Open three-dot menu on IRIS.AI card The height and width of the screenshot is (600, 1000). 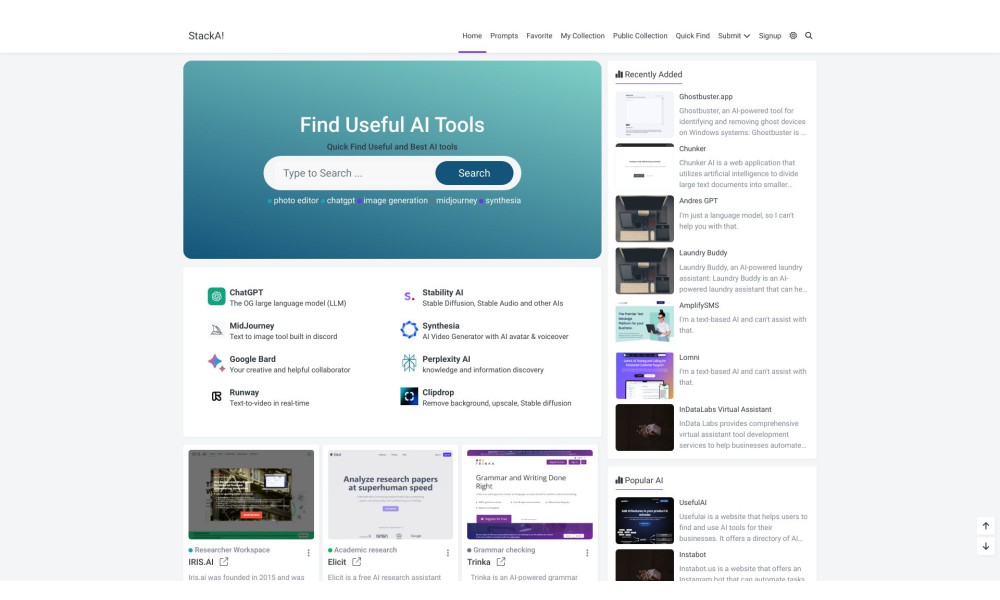(308, 553)
